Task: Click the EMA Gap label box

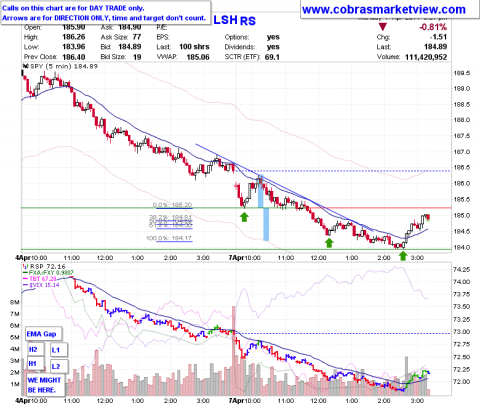Action: click(41, 334)
